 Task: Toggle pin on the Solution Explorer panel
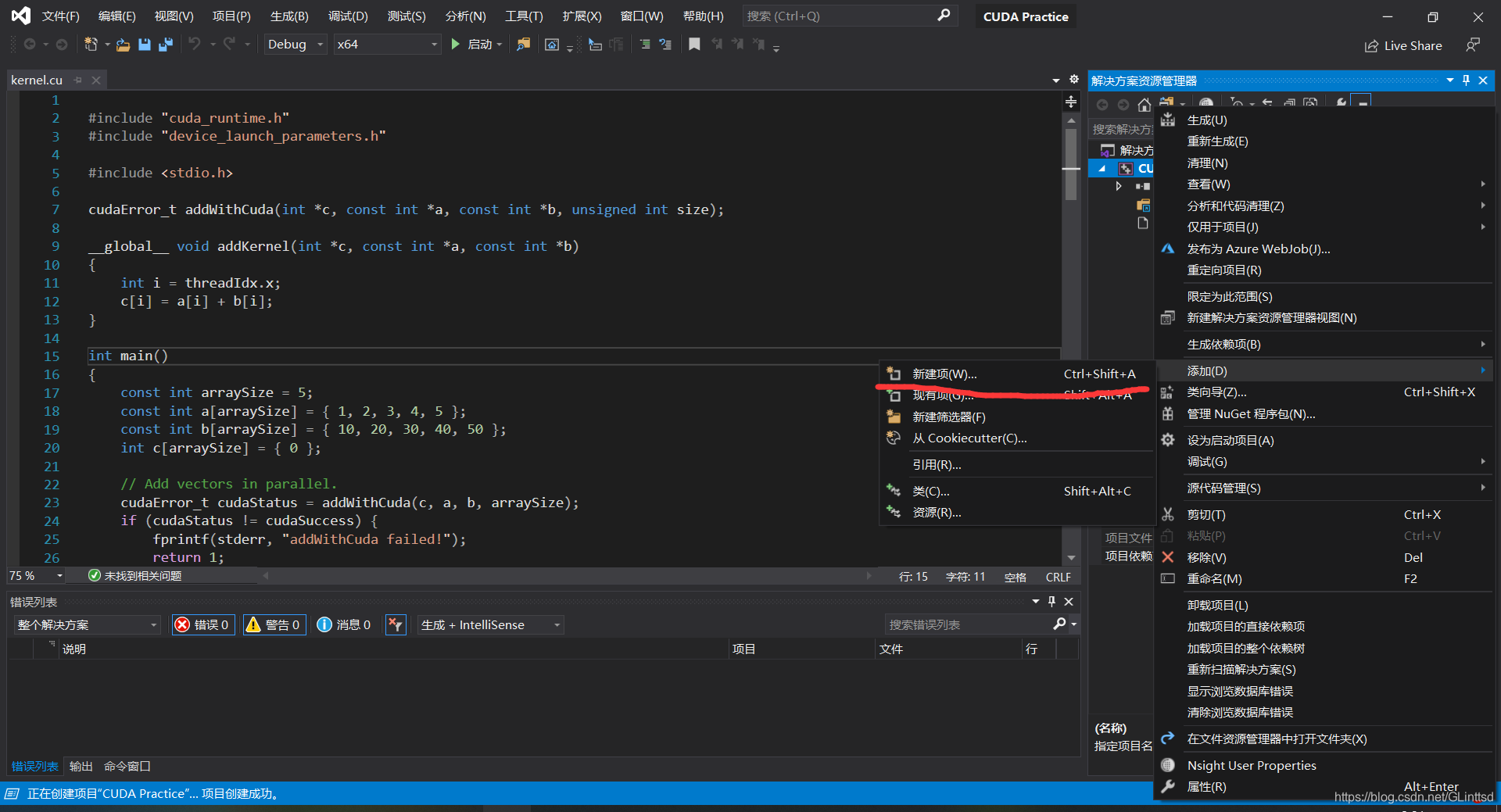click(1466, 80)
